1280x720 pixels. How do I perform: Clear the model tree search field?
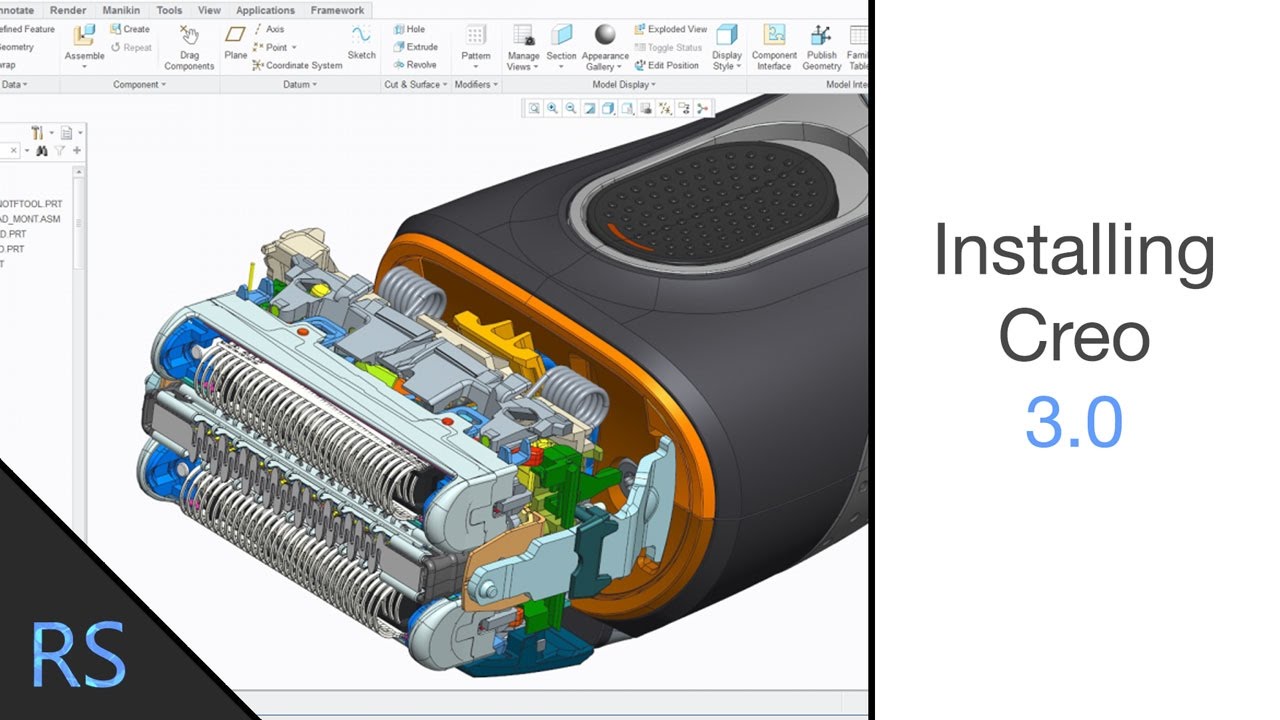click(x=14, y=150)
